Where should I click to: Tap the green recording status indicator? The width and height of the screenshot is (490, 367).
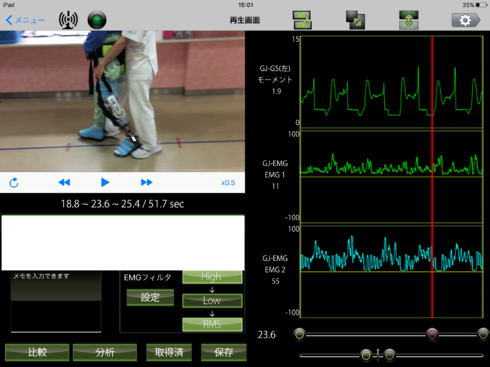pyautogui.click(x=97, y=20)
